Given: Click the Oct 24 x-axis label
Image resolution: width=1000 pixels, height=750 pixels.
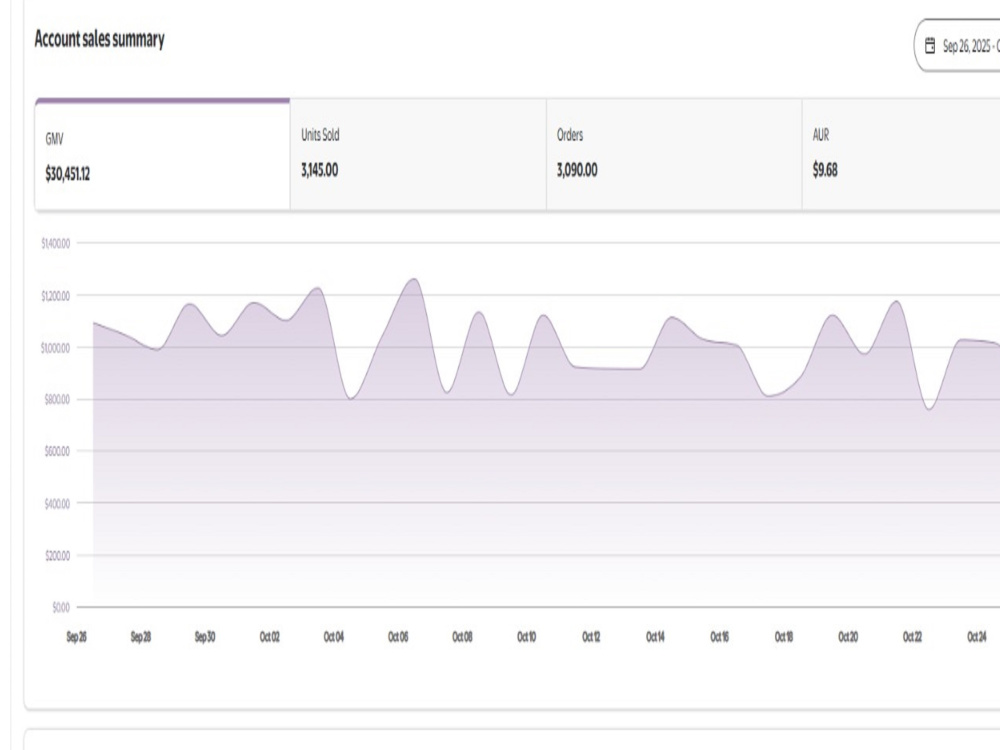Looking at the screenshot, I should point(977,636).
